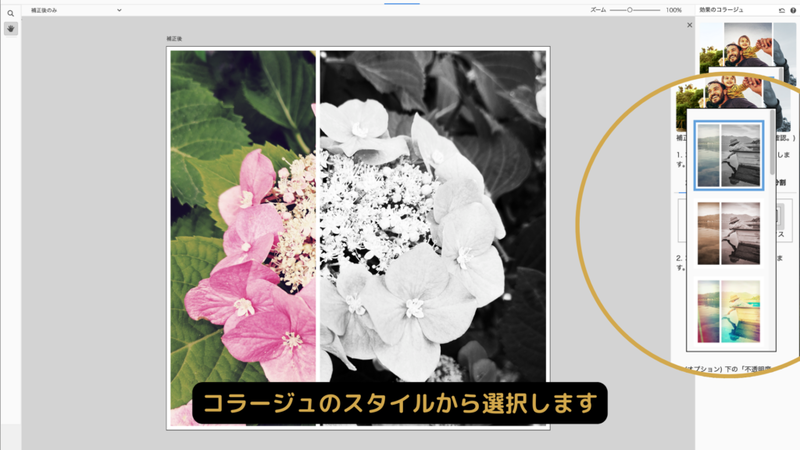
Task: Click the zoom slider handle
Action: (630, 10)
